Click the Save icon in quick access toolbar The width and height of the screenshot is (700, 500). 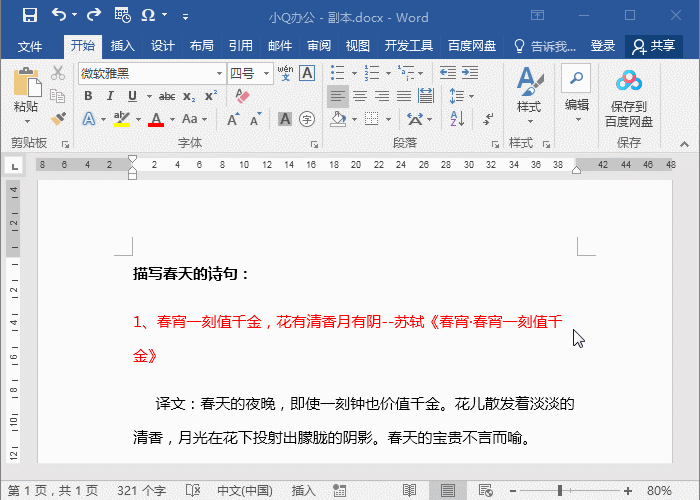30,15
